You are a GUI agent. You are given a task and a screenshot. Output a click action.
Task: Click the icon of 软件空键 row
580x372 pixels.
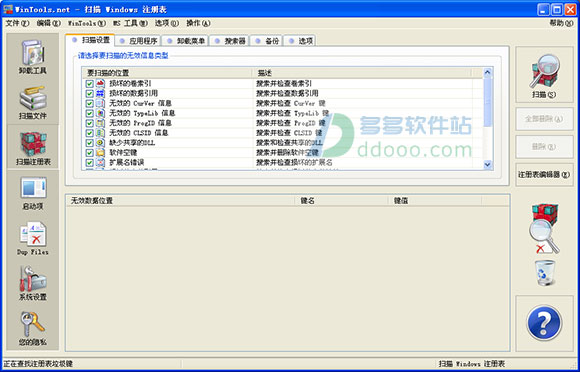pyautogui.click(x=100, y=152)
